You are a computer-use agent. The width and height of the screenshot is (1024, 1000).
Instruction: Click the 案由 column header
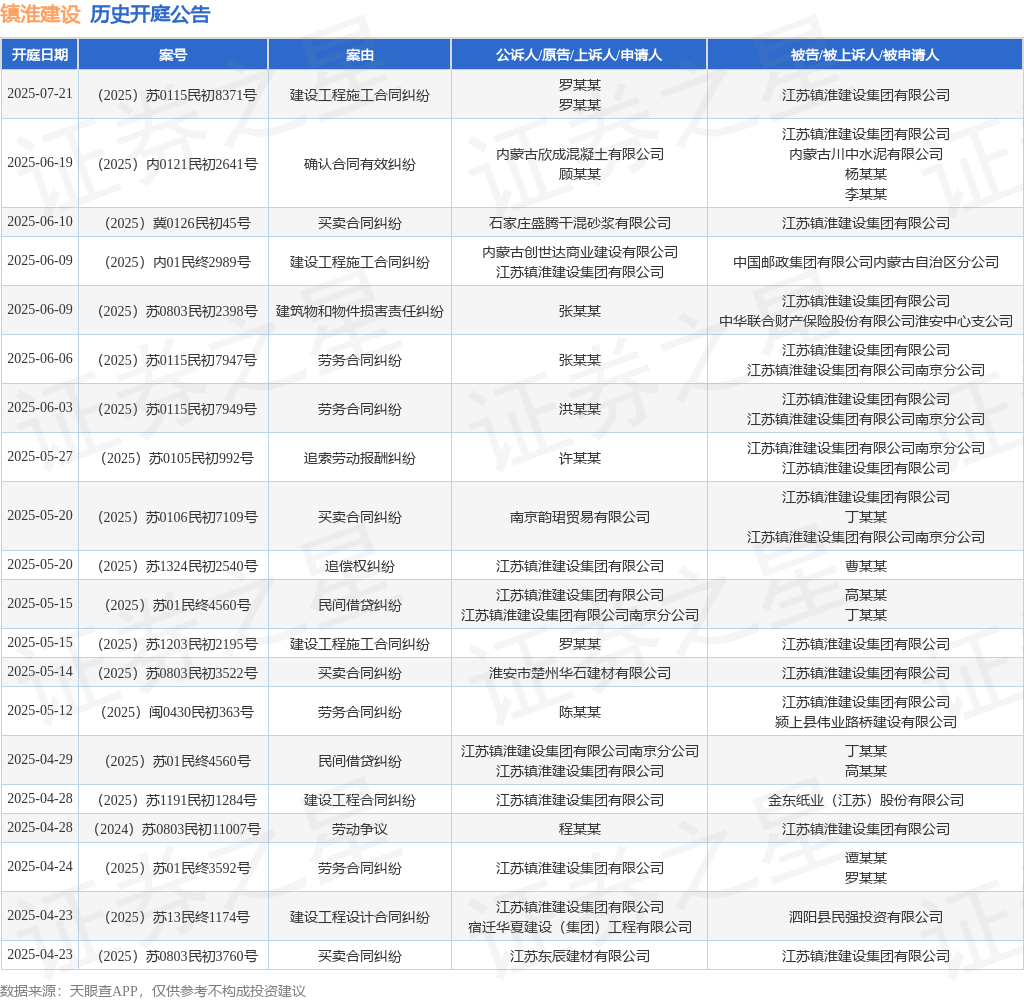(360, 55)
